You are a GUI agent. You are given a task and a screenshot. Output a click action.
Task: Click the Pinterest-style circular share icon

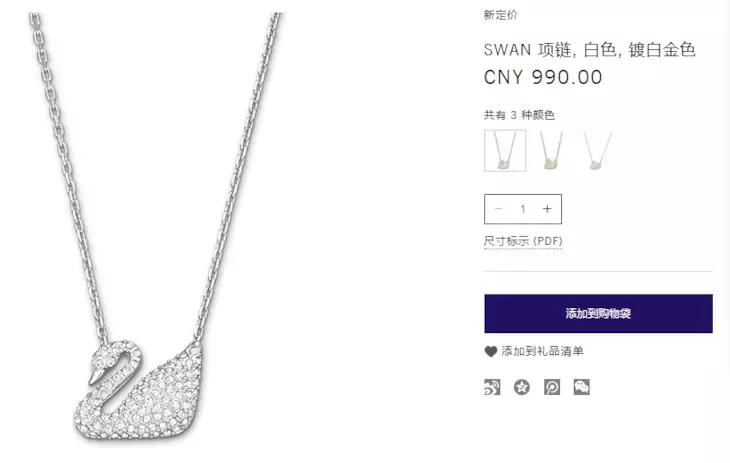tap(552, 387)
